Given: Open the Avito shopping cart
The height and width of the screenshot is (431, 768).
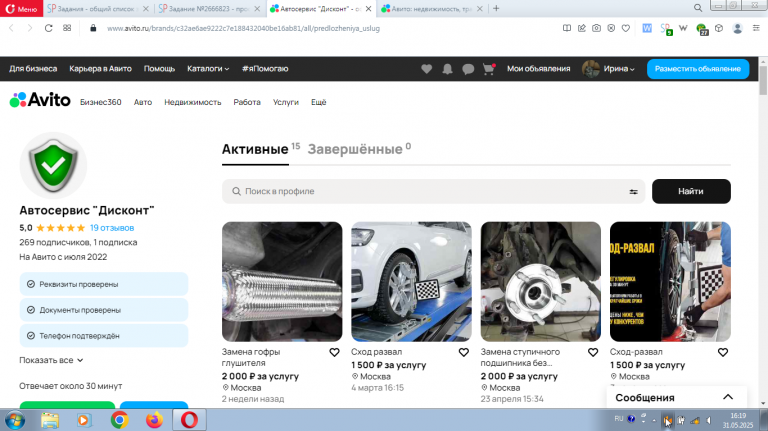Looking at the screenshot, I should coord(488,69).
